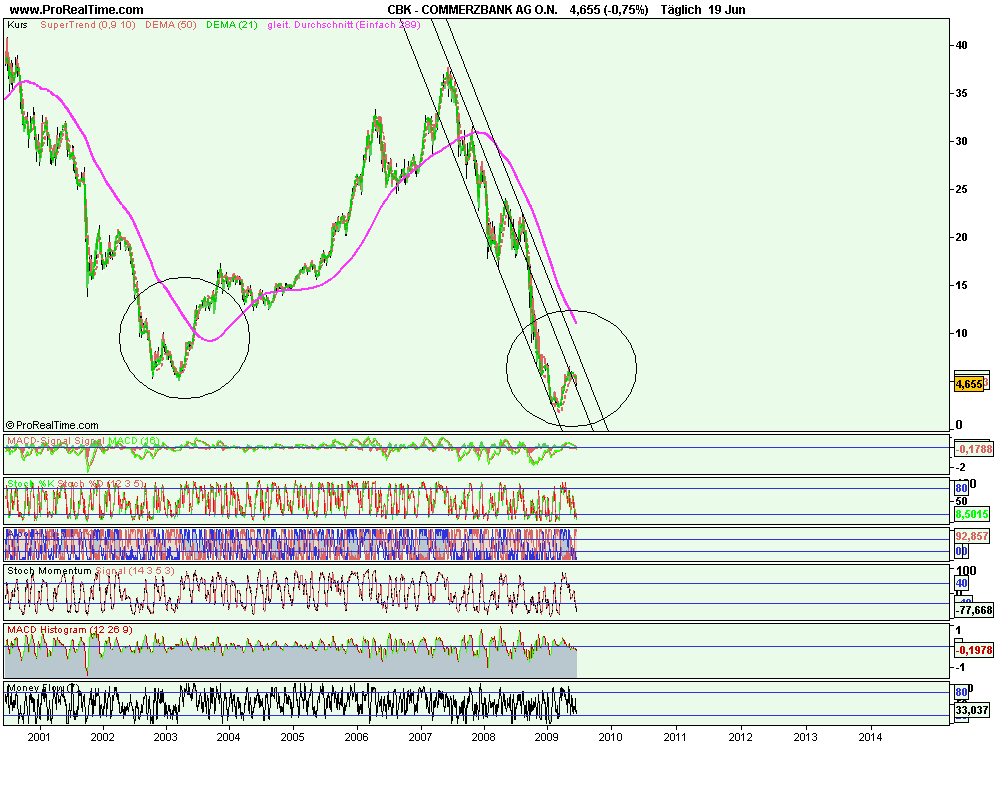Click the 2006 year label on time axis
This screenshot has height=800, width=1000.
pos(357,737)
